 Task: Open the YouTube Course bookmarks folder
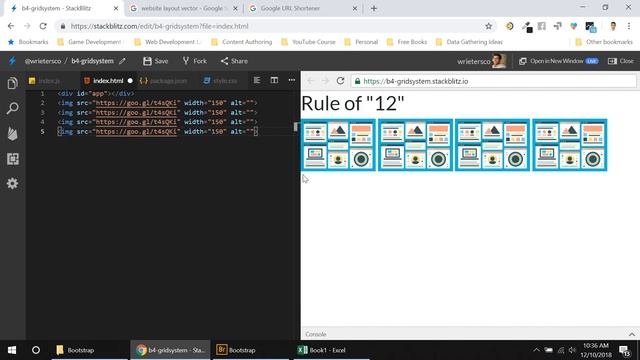309,42
